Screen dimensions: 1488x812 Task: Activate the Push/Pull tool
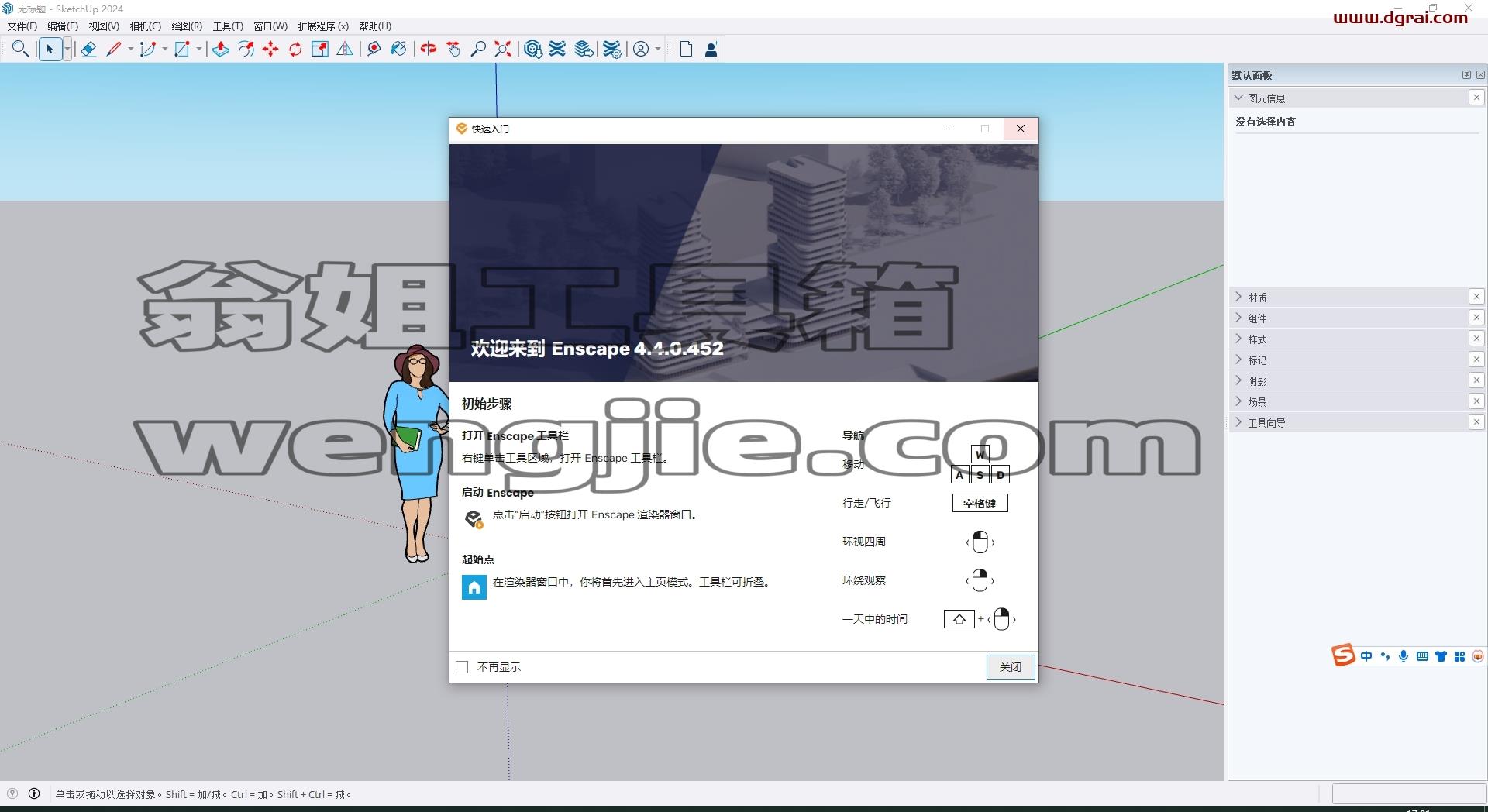click(221, 50)
